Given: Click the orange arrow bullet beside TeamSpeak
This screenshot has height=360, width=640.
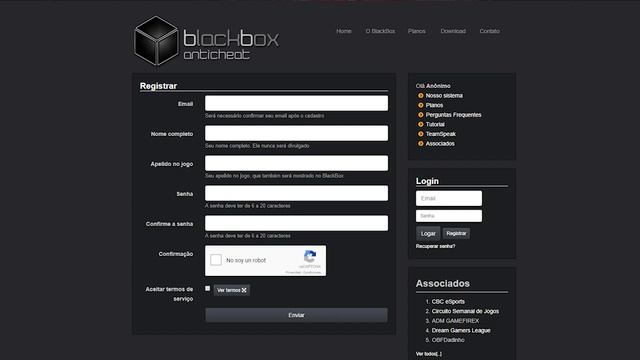Looking at the screenshot, I should 420,134.
